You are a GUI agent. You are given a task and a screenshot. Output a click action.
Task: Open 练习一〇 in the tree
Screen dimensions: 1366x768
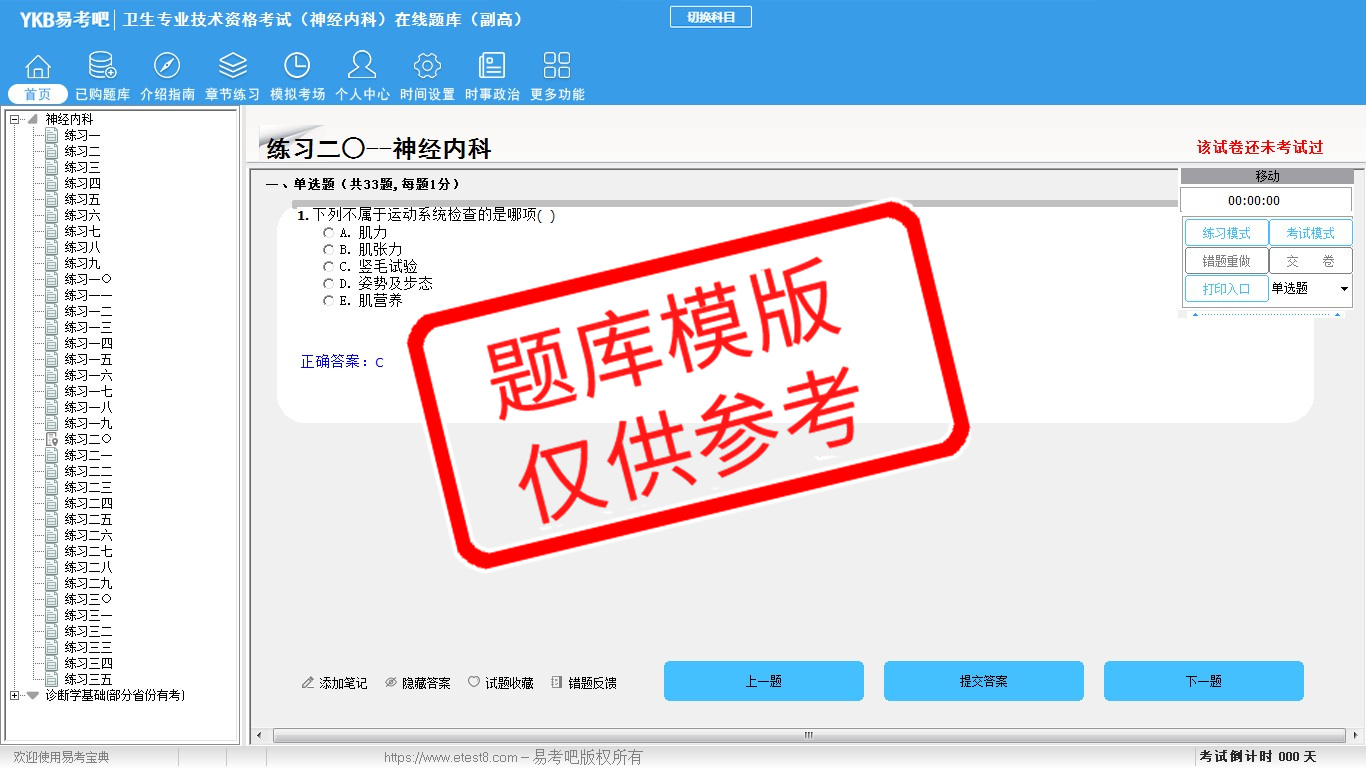[89, 279]
